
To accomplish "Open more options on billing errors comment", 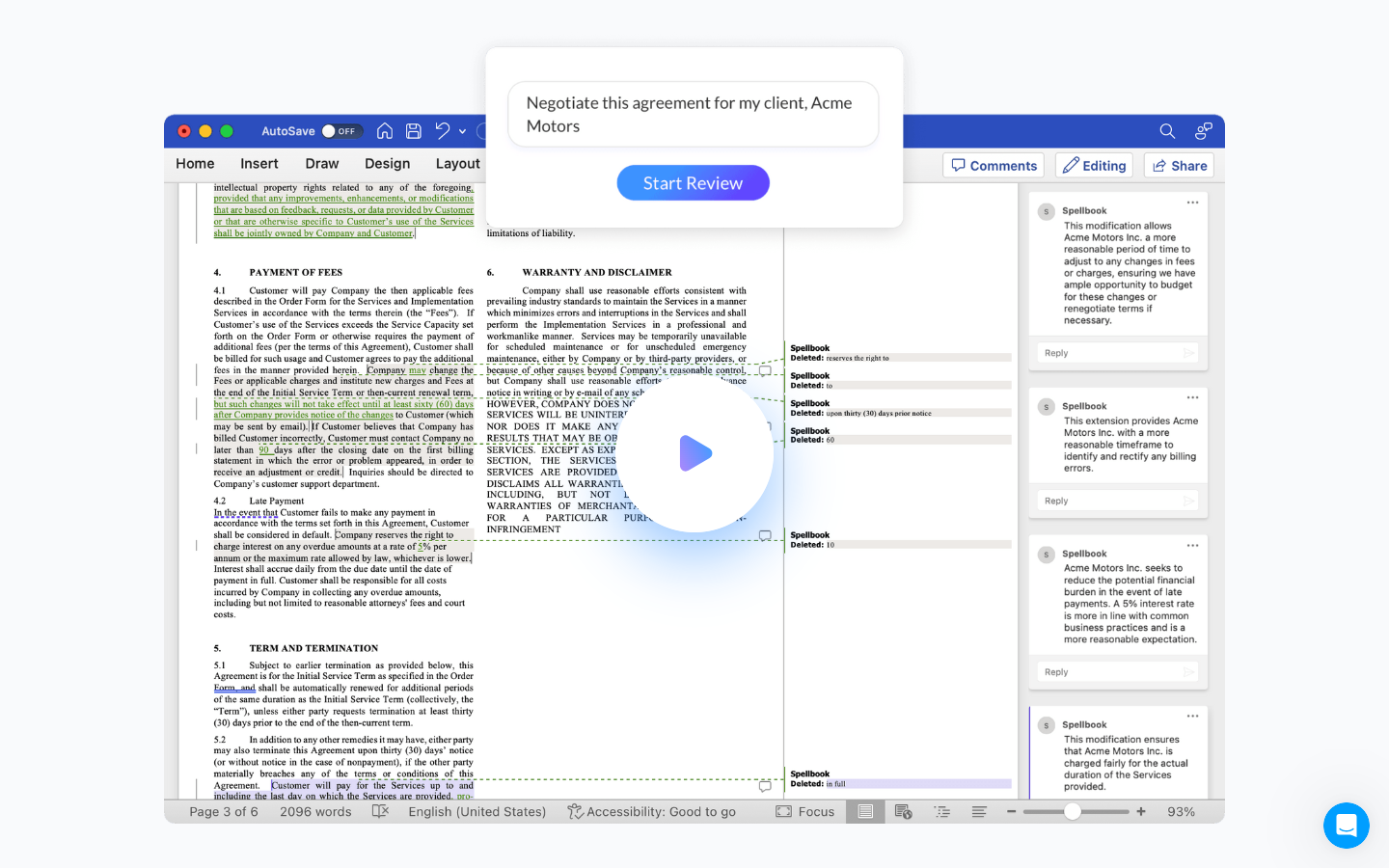I will click(x=1193, y=397).
